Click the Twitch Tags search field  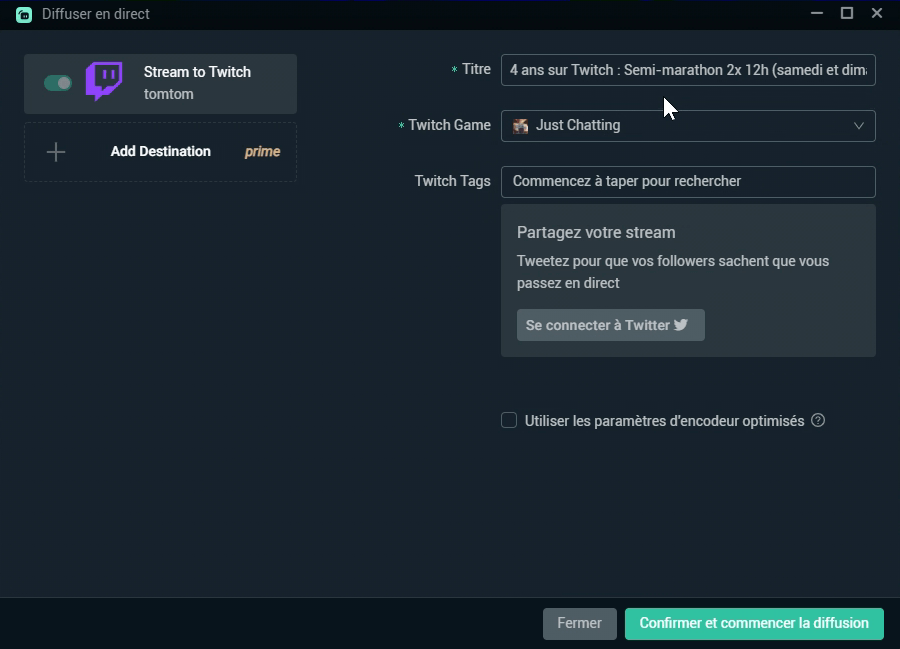687,182
